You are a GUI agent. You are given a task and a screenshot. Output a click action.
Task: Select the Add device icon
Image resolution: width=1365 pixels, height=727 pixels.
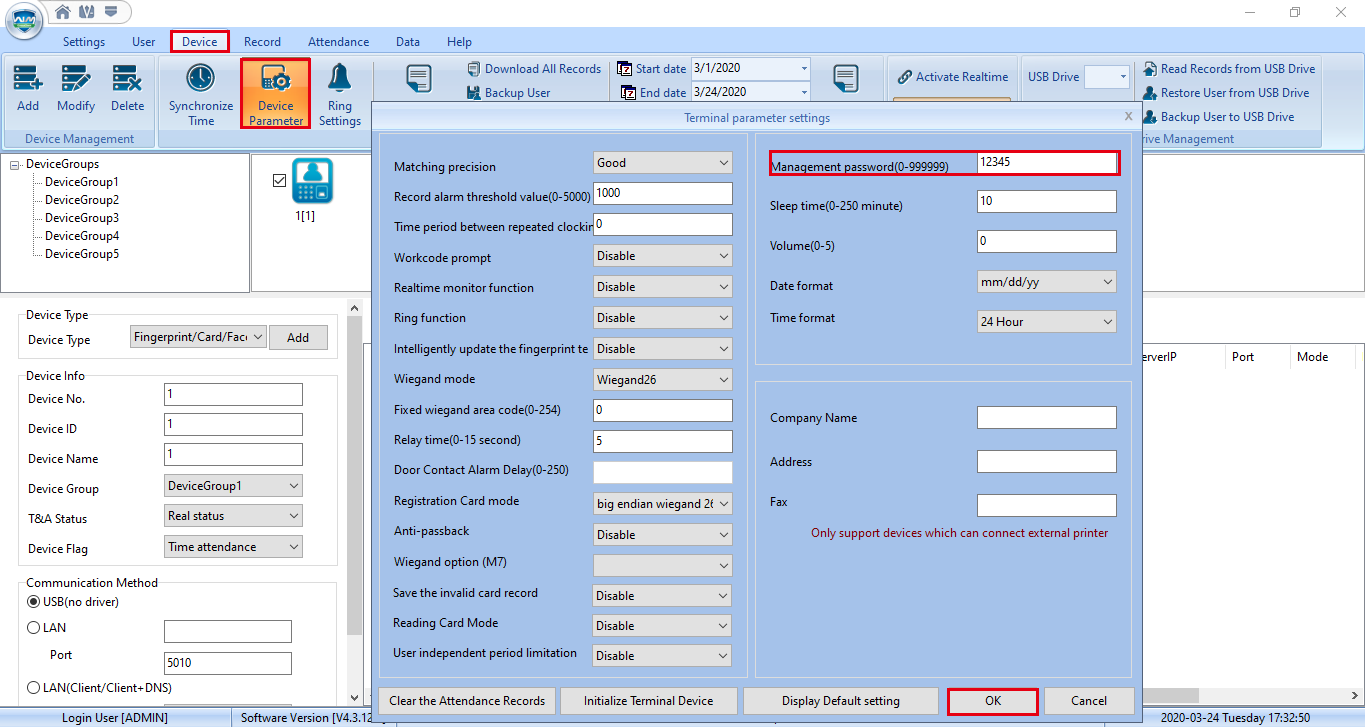pos(27,89)
